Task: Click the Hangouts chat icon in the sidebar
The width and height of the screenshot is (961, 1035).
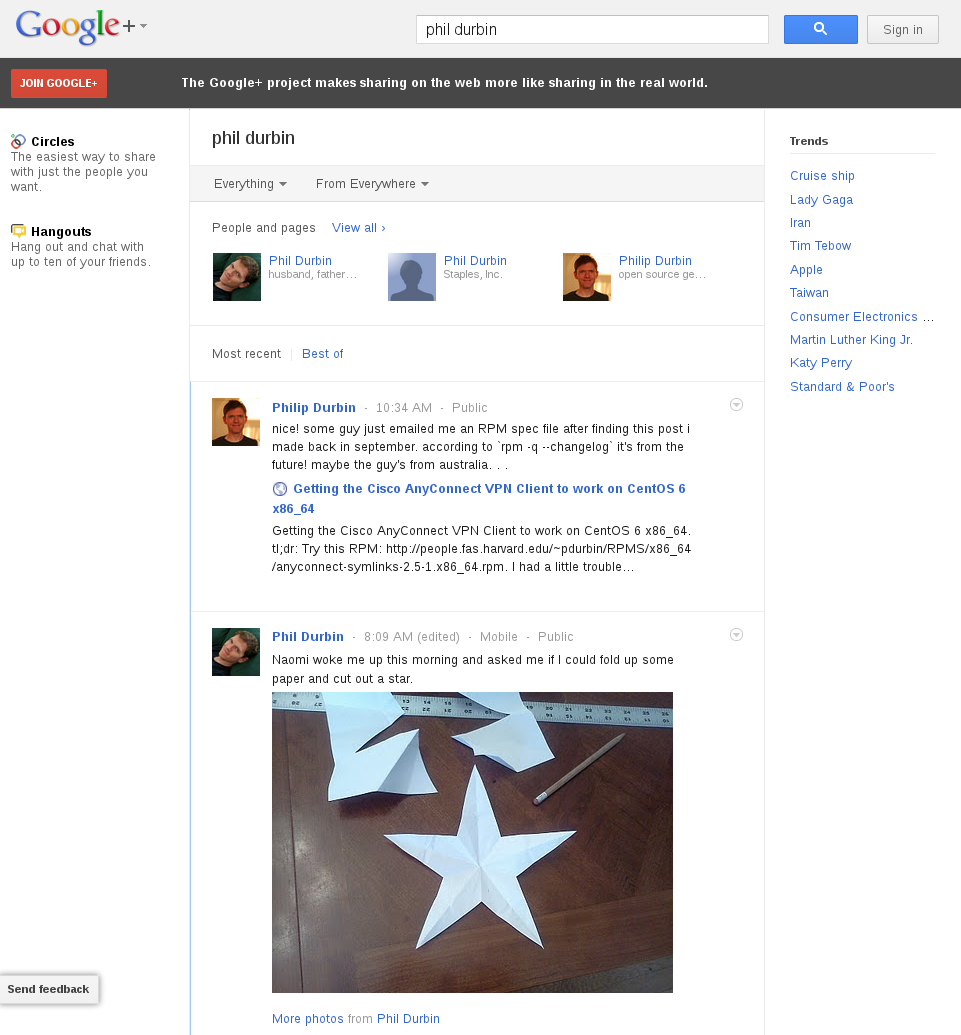Action: [x=18, y=231]
